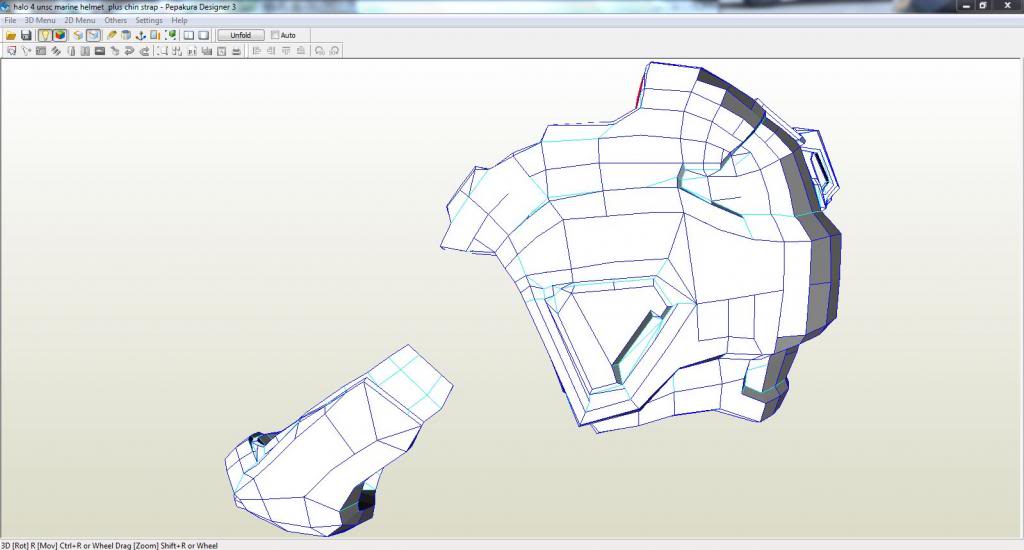Click the disabled align left icon
1024x550 pixels.
(x=256, y=50)
